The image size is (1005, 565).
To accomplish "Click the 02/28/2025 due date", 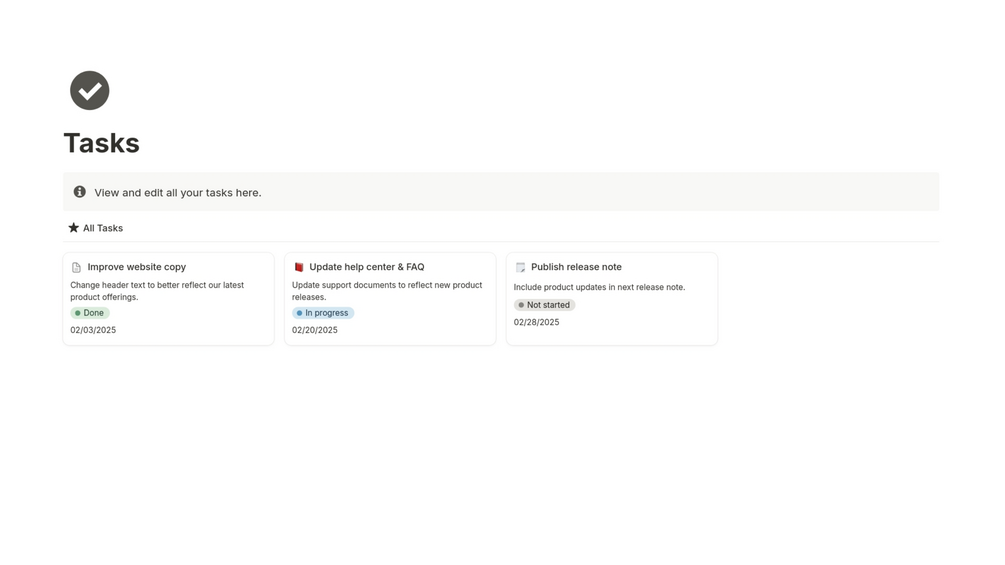I will coord(536,322).
